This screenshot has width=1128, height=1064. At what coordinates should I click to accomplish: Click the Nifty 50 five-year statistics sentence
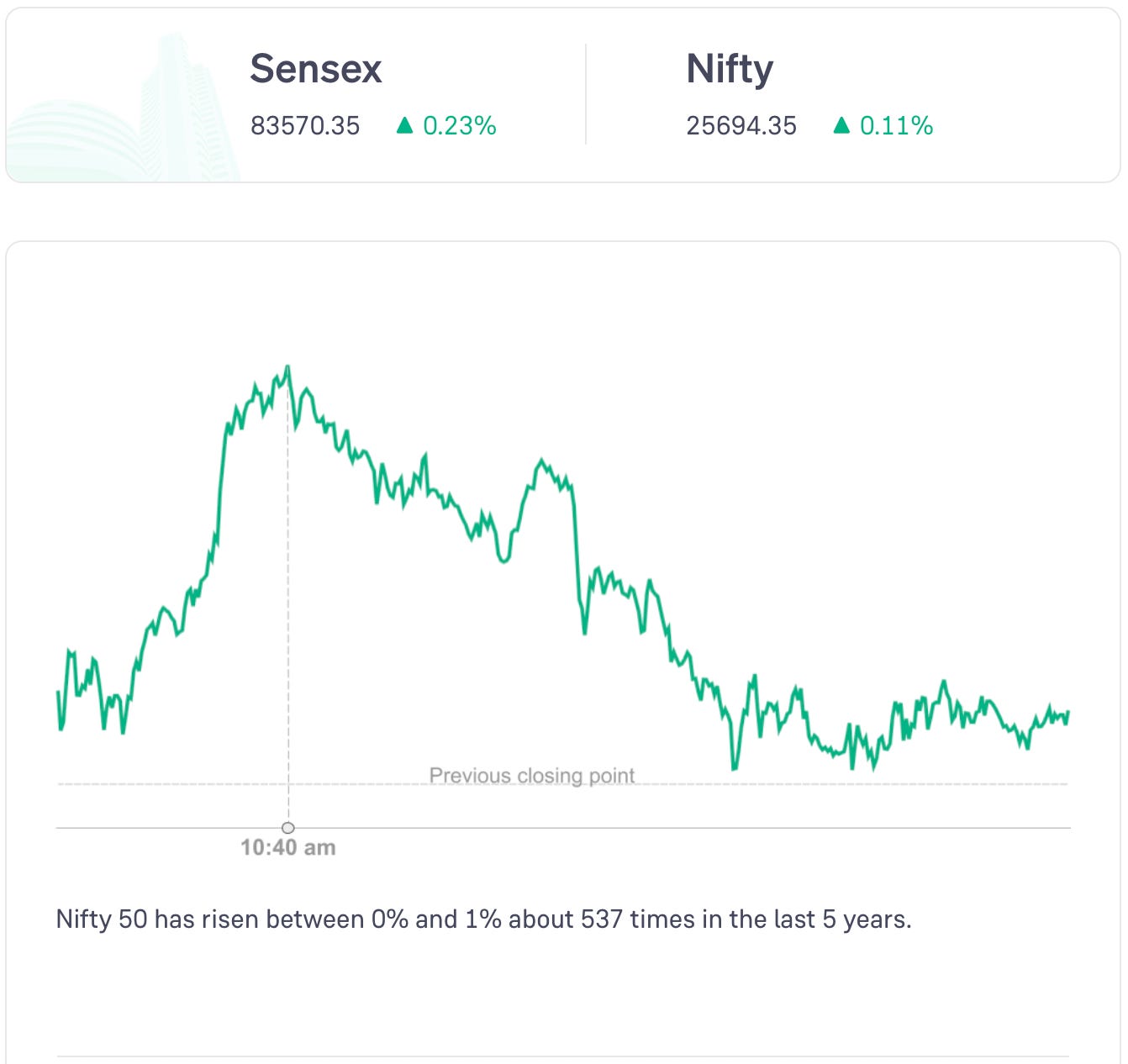[483, 919]
